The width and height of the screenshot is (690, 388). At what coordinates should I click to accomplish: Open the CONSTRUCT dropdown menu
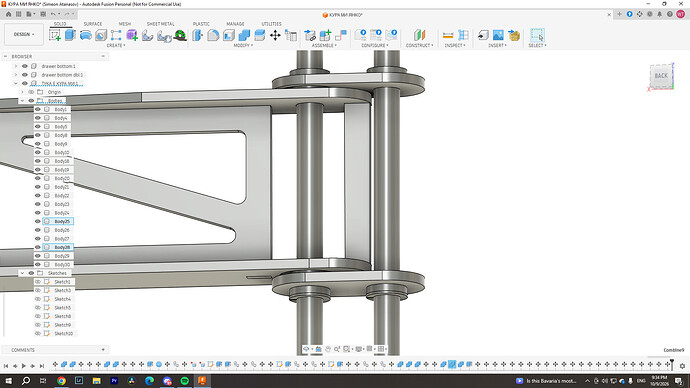419,45
